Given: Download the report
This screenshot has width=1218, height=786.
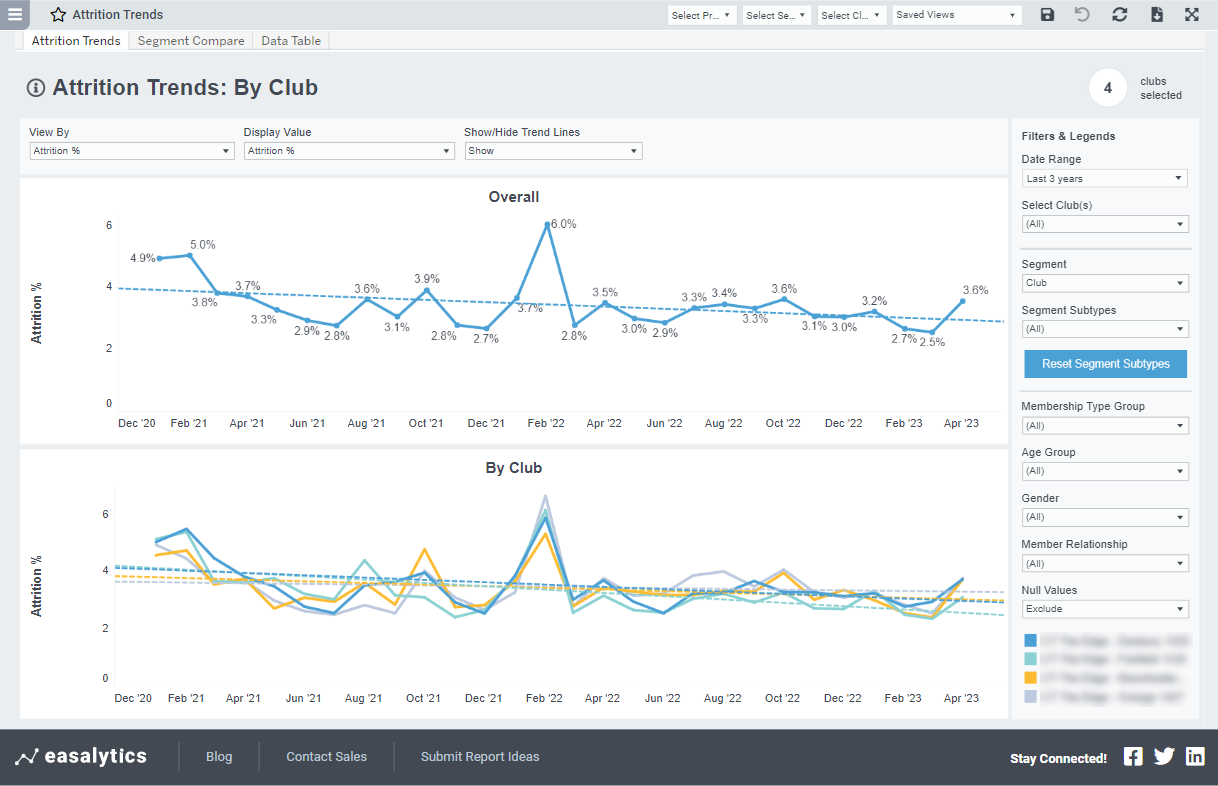Looking at the screenshot, I should pyautogui.click(x=1155, y=14).
